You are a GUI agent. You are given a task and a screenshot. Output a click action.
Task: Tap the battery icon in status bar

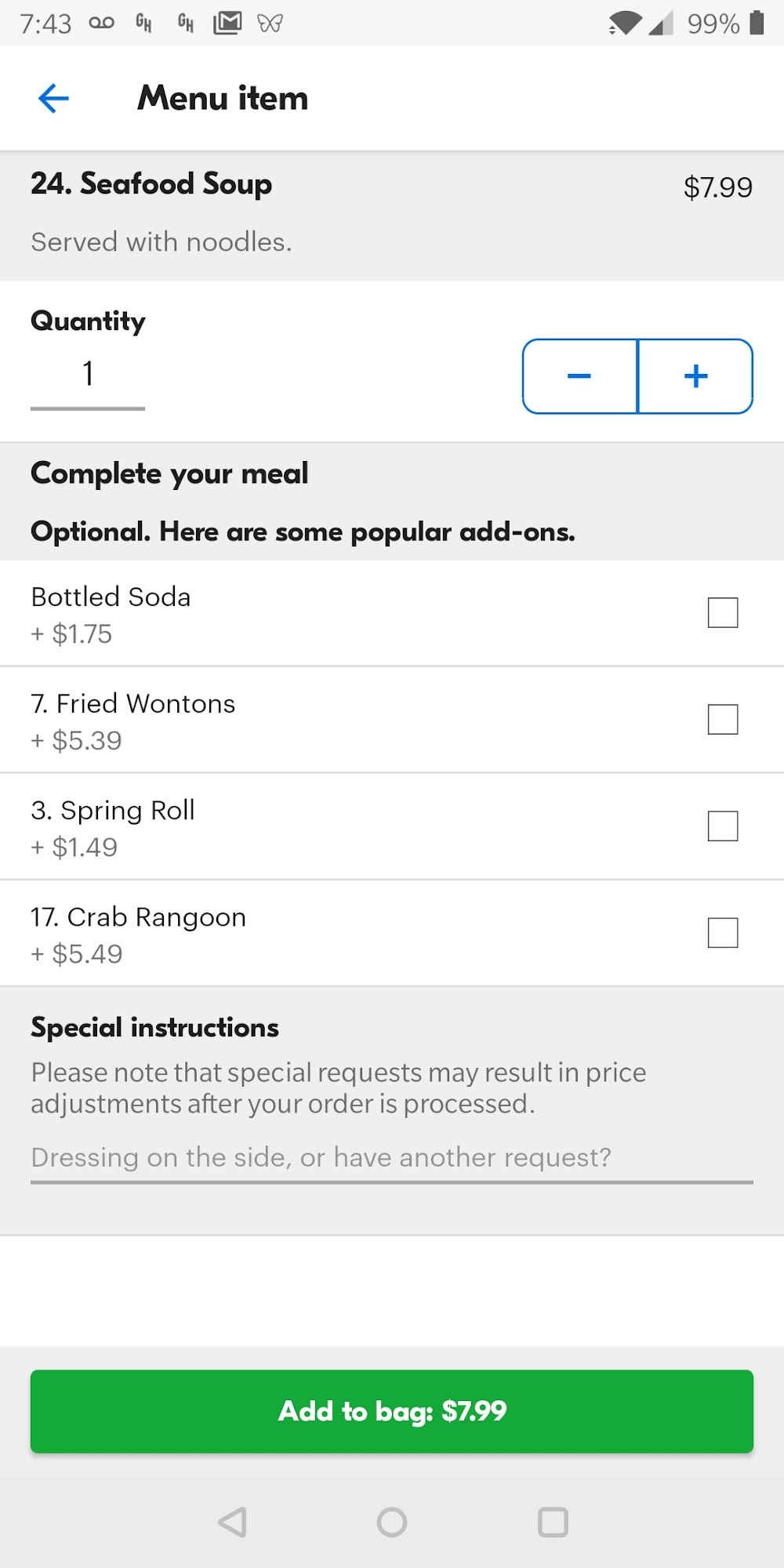757,23
